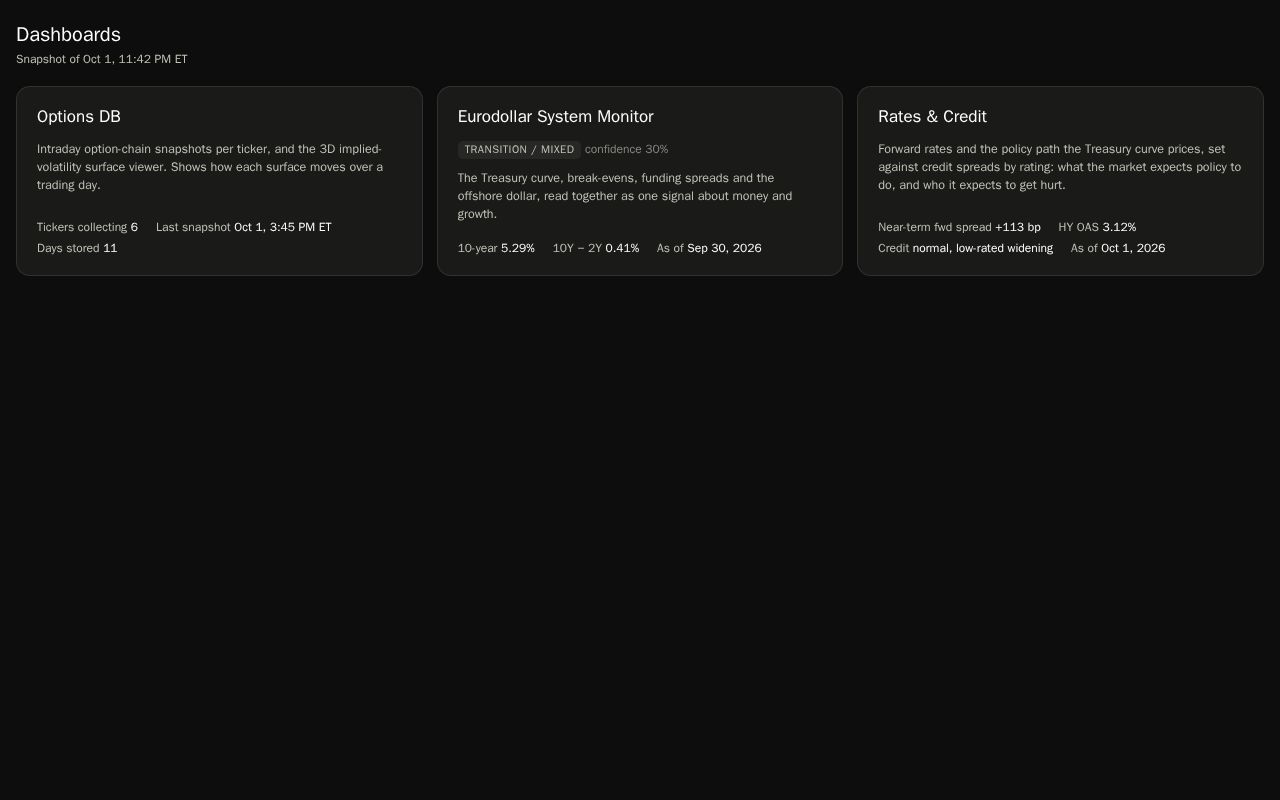This screenshot has height=800, width=1280.
Task: Click the Dashboards page heading
Action: point(68,35)
